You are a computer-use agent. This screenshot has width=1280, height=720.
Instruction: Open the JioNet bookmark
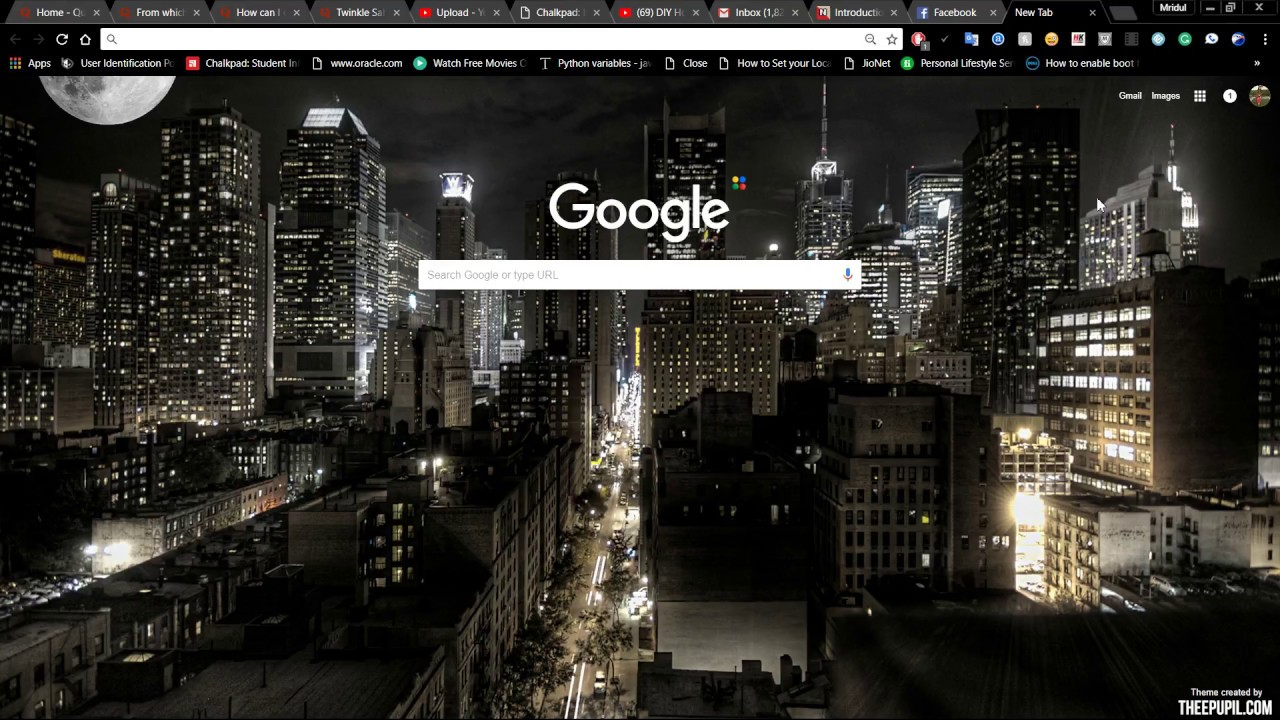pyautogui.click(x=867, y=63)
